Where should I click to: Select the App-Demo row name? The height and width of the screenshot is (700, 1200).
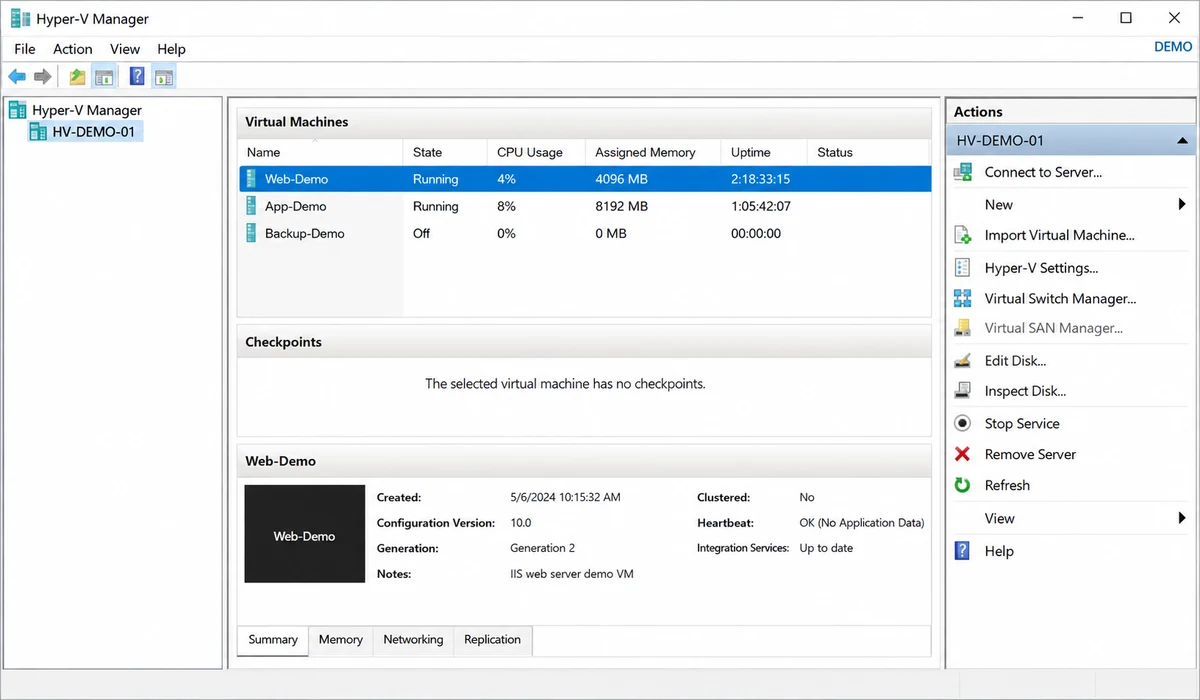296,206
